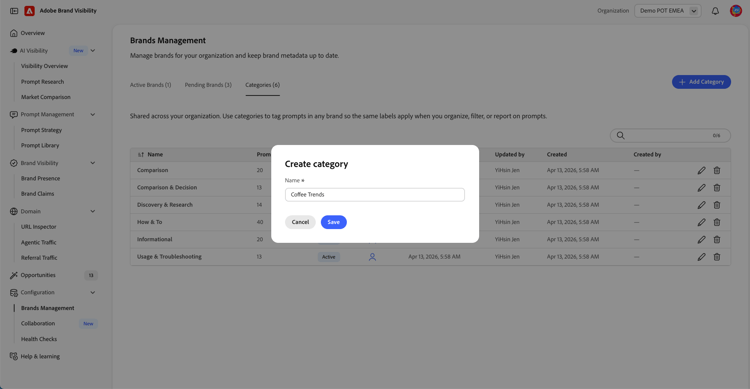The image size is (750, 389).
Task: Open Visibility Overview page
Action: click(44, 66)
